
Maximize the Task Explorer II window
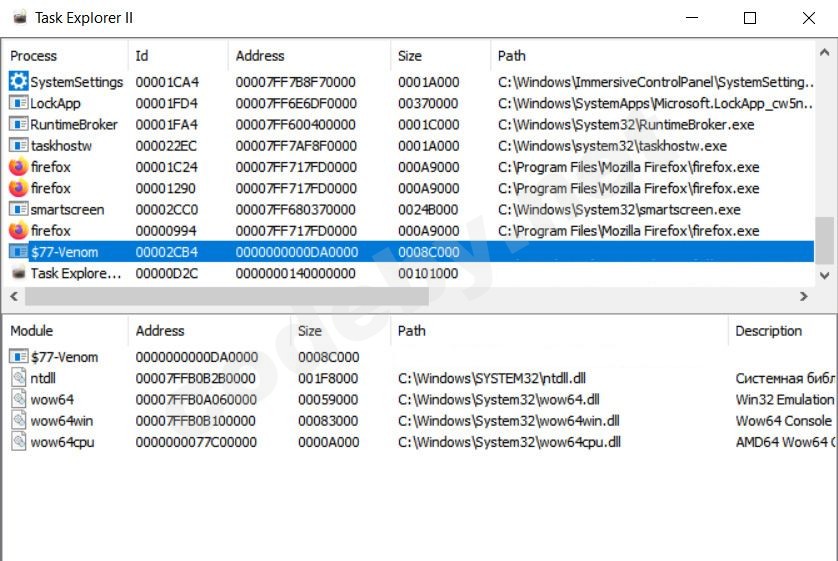click(750, 18)
